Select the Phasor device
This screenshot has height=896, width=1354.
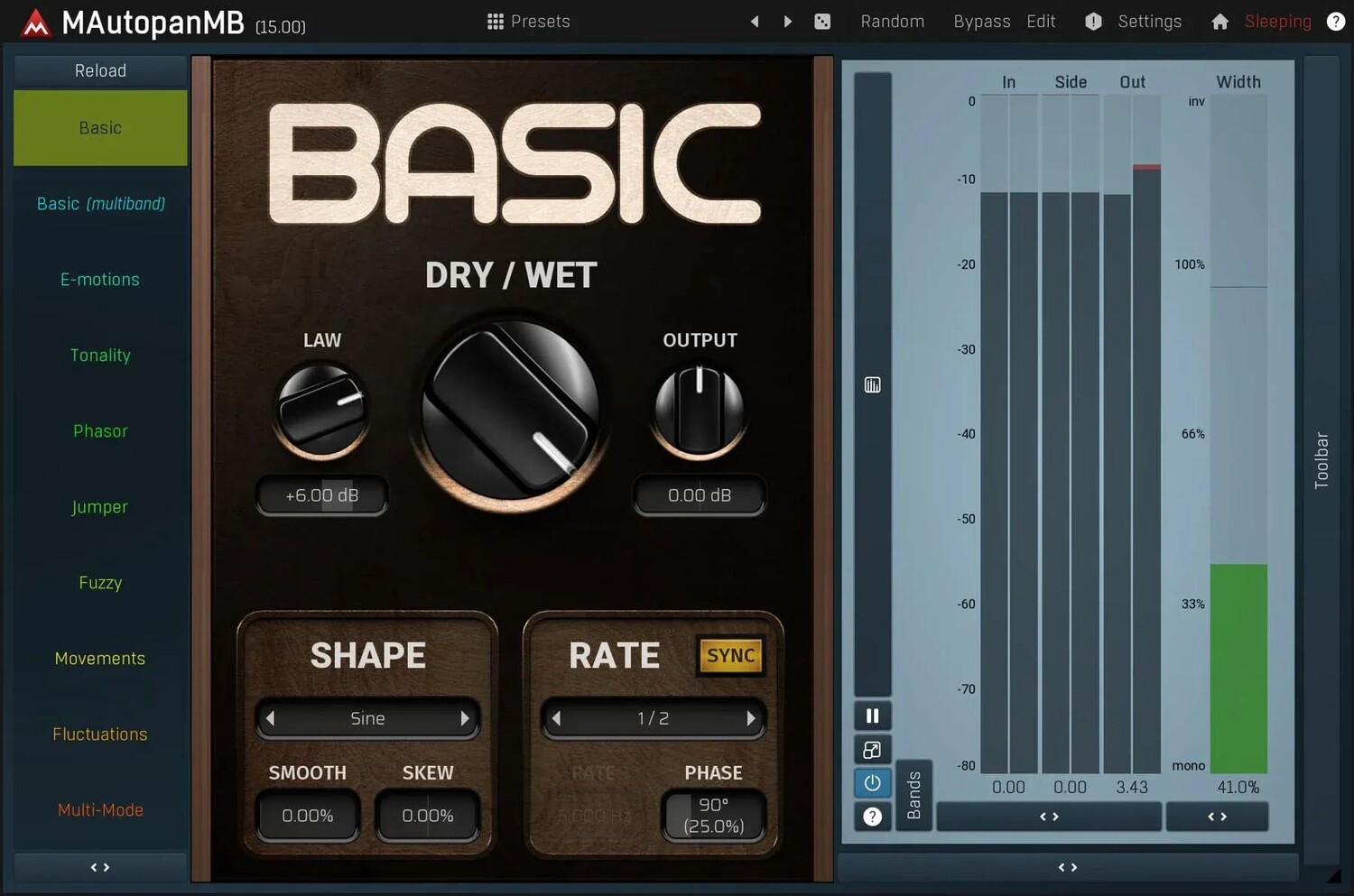[100, 431]
